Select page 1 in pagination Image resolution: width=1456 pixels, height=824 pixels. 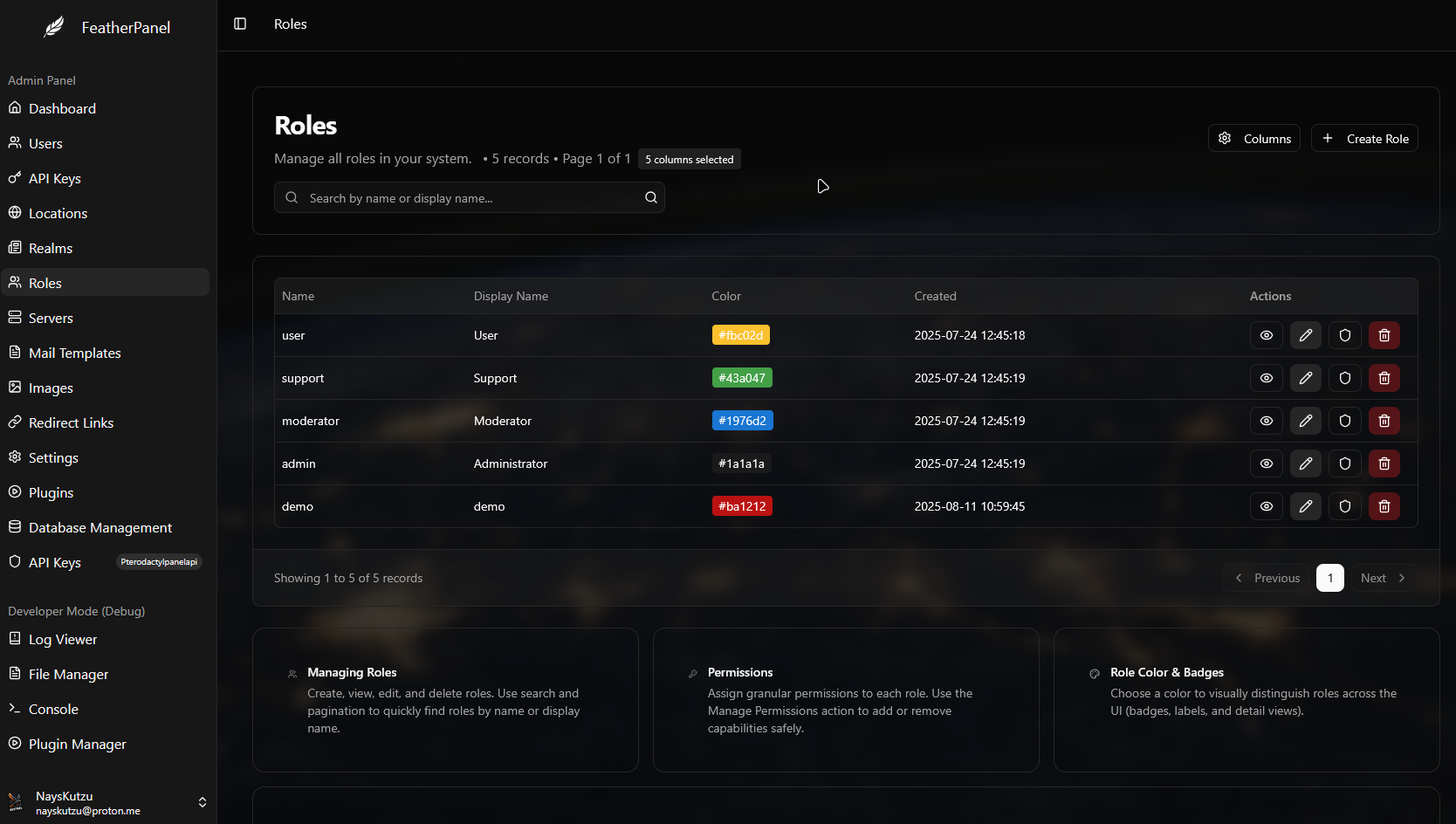coord(1329,578)
